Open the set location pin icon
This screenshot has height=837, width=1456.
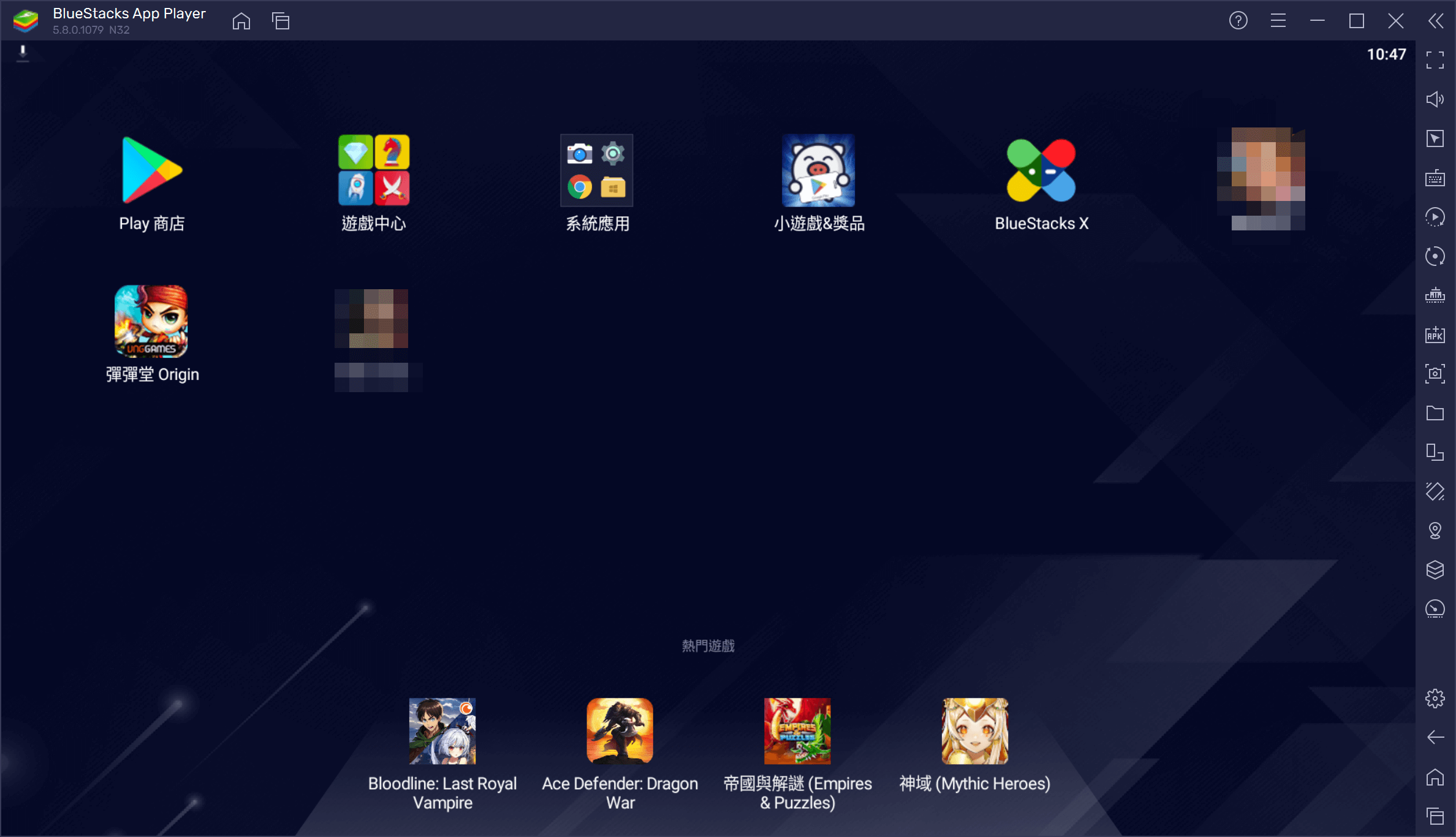coord(1435,531)
